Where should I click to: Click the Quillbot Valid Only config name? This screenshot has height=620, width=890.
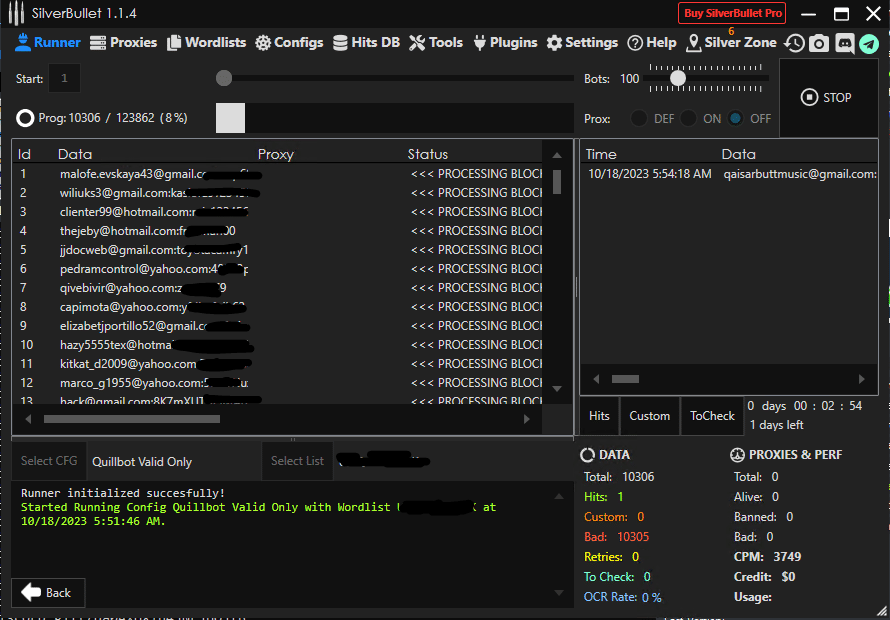(142, 462)
